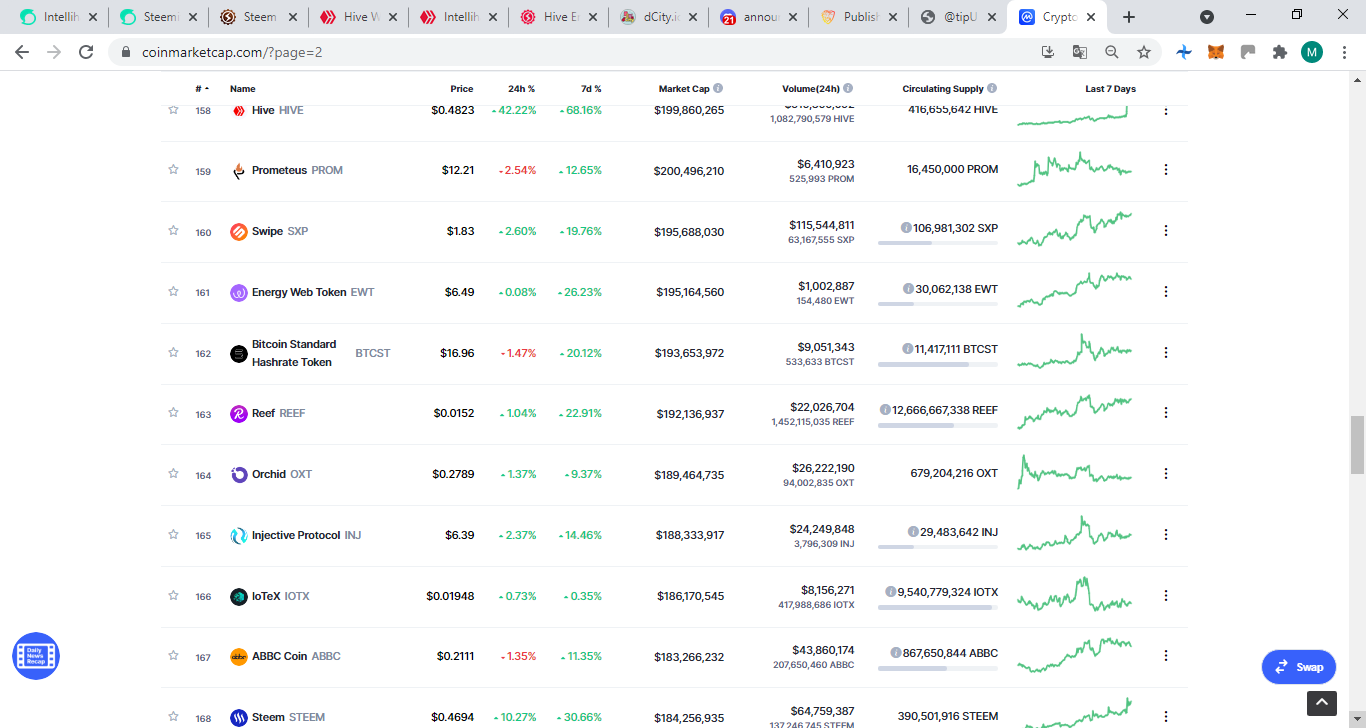Click the Orchid coin logo
1366x728 pixels.
click(x=239, y=475)
